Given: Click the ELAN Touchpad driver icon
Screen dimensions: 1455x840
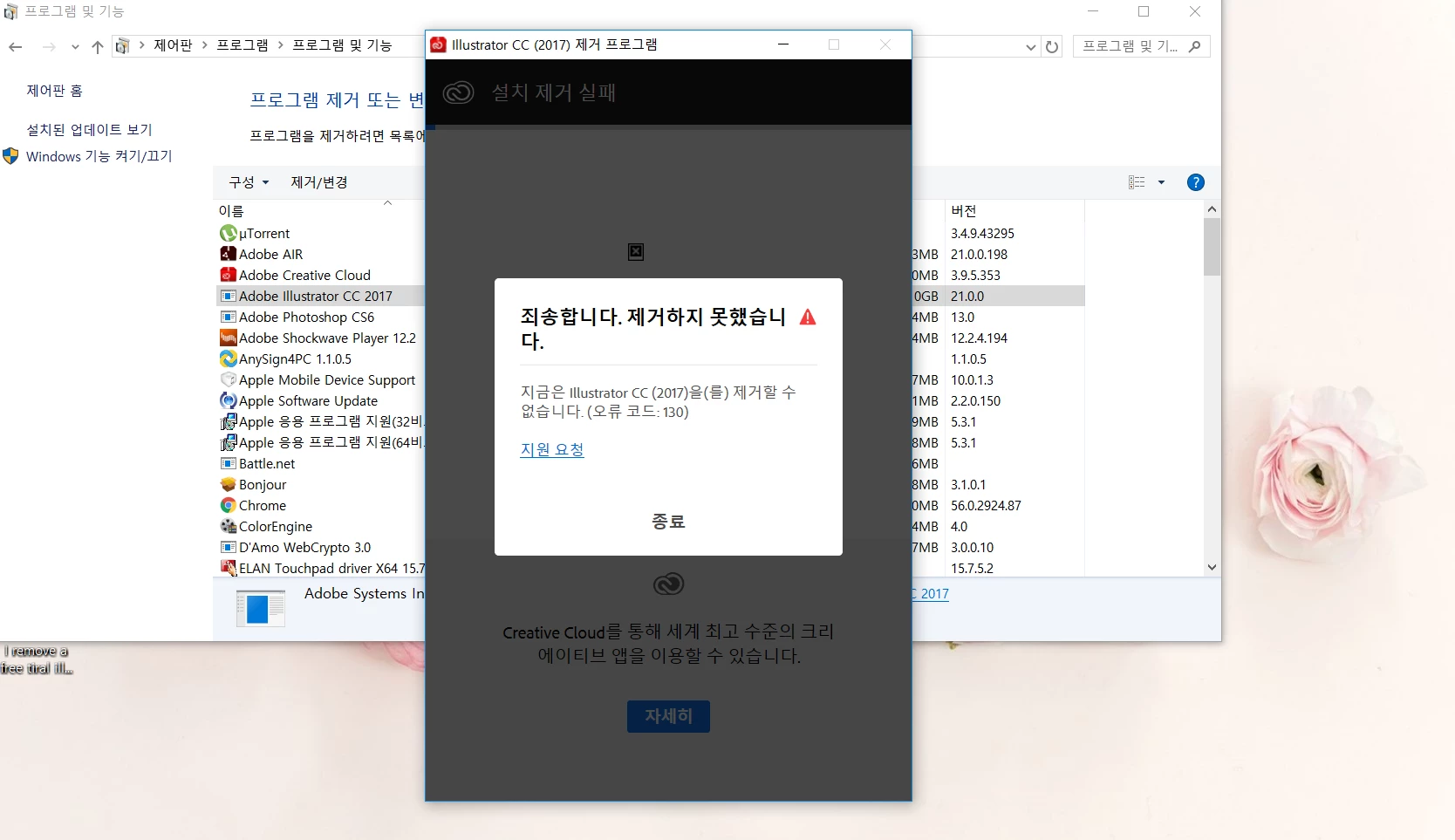Looking at the screenshot, I should [229, 568].
